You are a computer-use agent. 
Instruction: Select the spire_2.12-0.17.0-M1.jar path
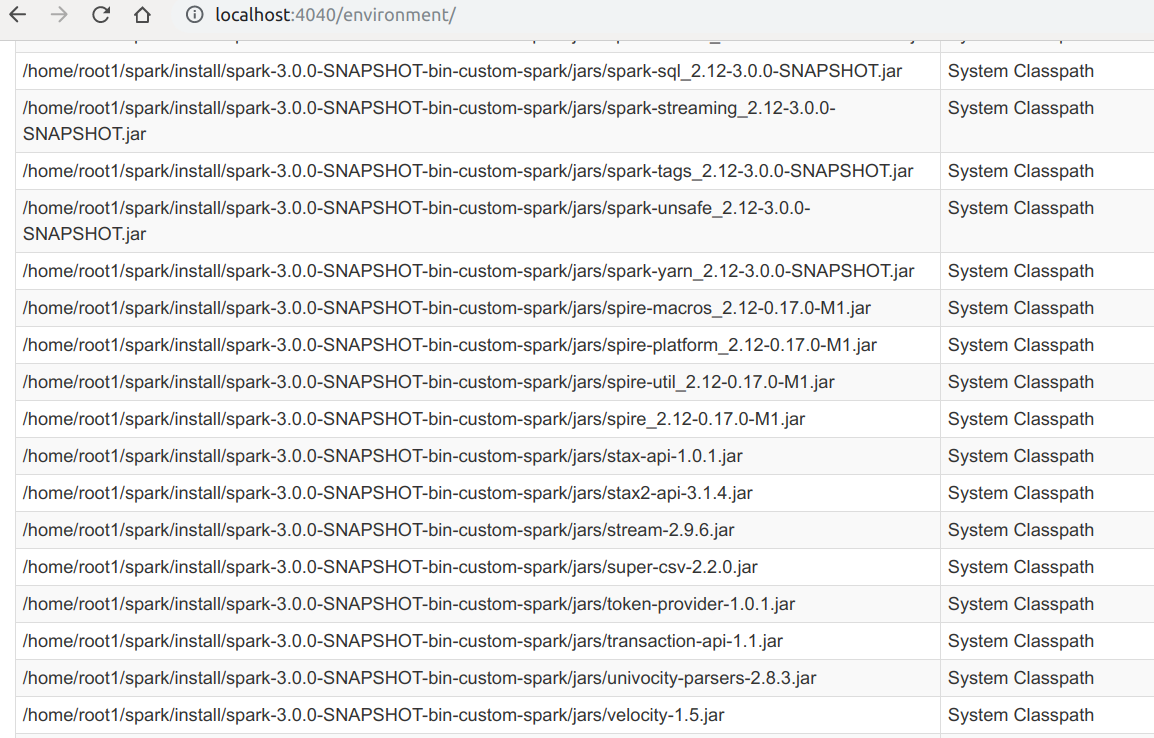tap(414, 419)
